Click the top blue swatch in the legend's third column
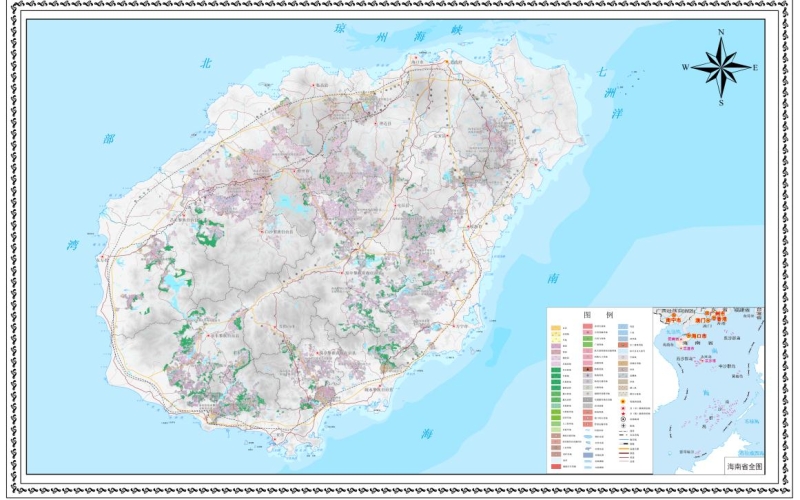800x500 pixels. [622, 327]
